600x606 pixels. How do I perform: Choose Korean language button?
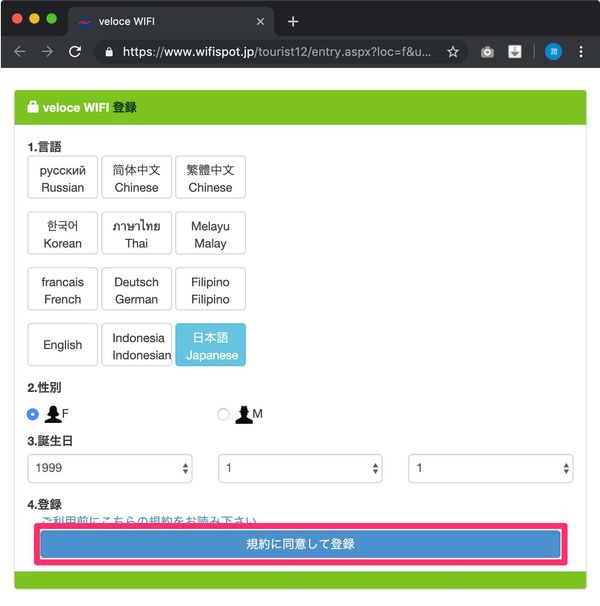63,233
